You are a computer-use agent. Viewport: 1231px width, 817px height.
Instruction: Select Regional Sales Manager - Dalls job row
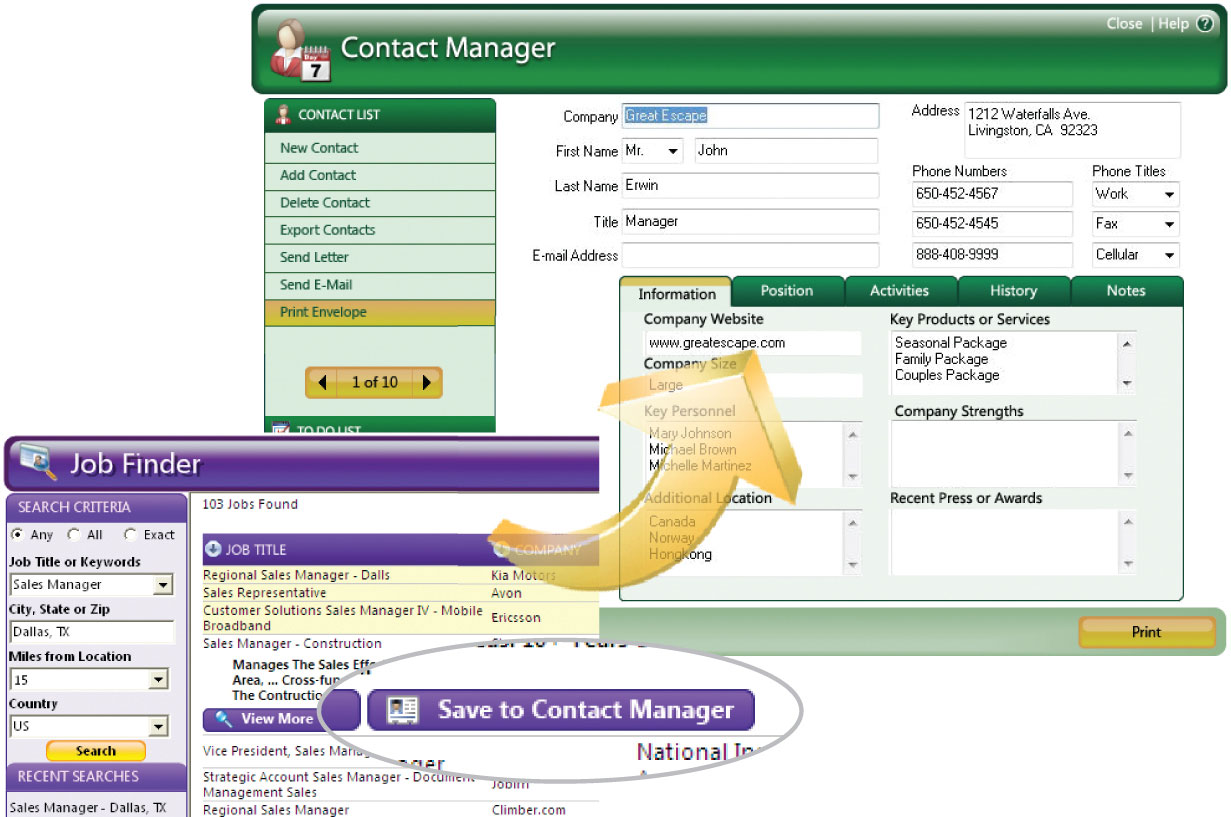point(400,575)
